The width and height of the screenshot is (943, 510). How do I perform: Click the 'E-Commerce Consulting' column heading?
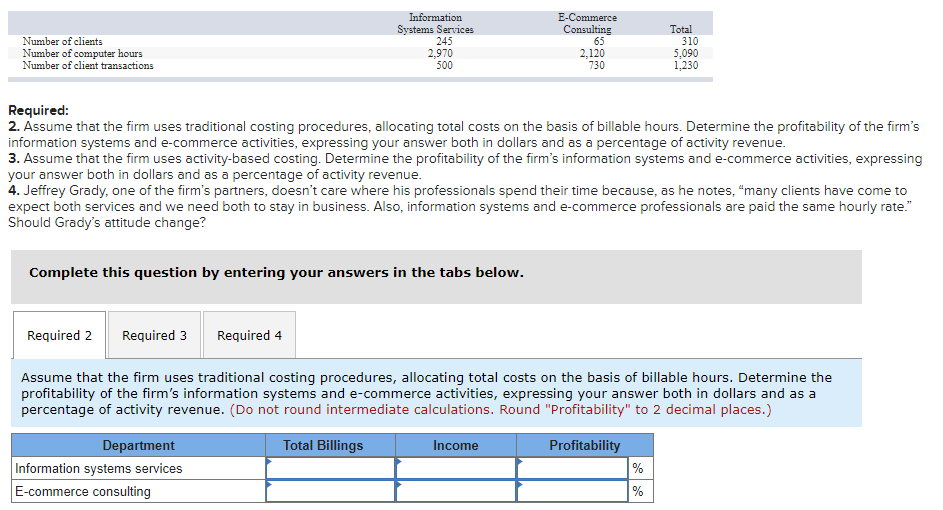588,23
